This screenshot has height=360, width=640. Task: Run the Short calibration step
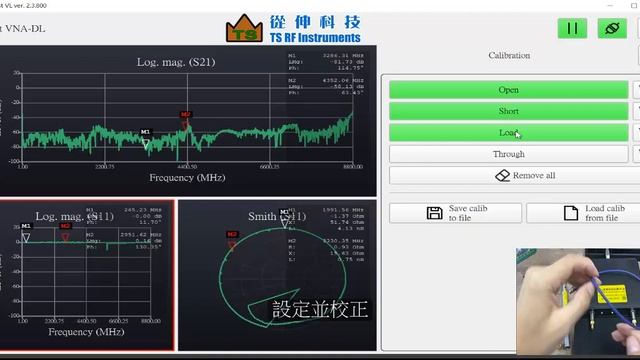point(509,111)
